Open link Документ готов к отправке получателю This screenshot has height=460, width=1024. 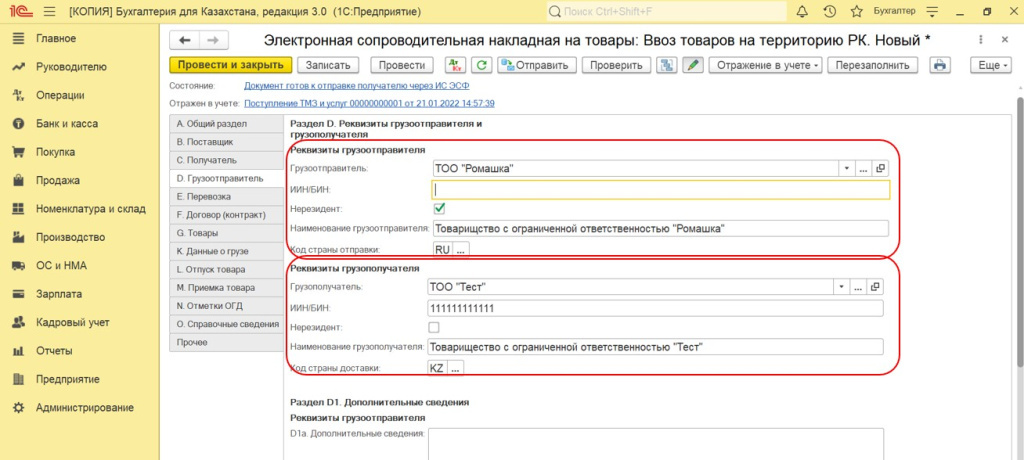[x=357, y=86]
